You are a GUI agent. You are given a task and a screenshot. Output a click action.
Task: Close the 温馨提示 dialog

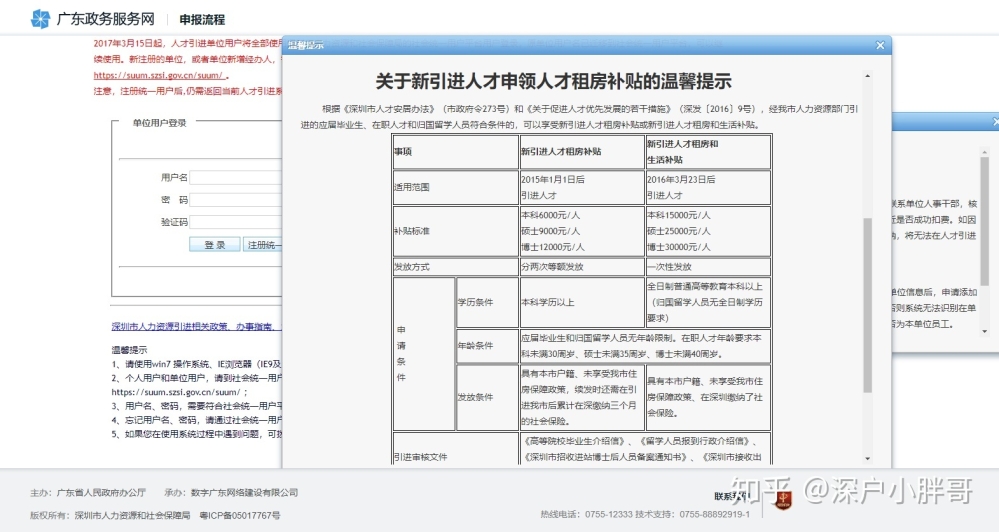pyautogui.click(x=880, y=45)
